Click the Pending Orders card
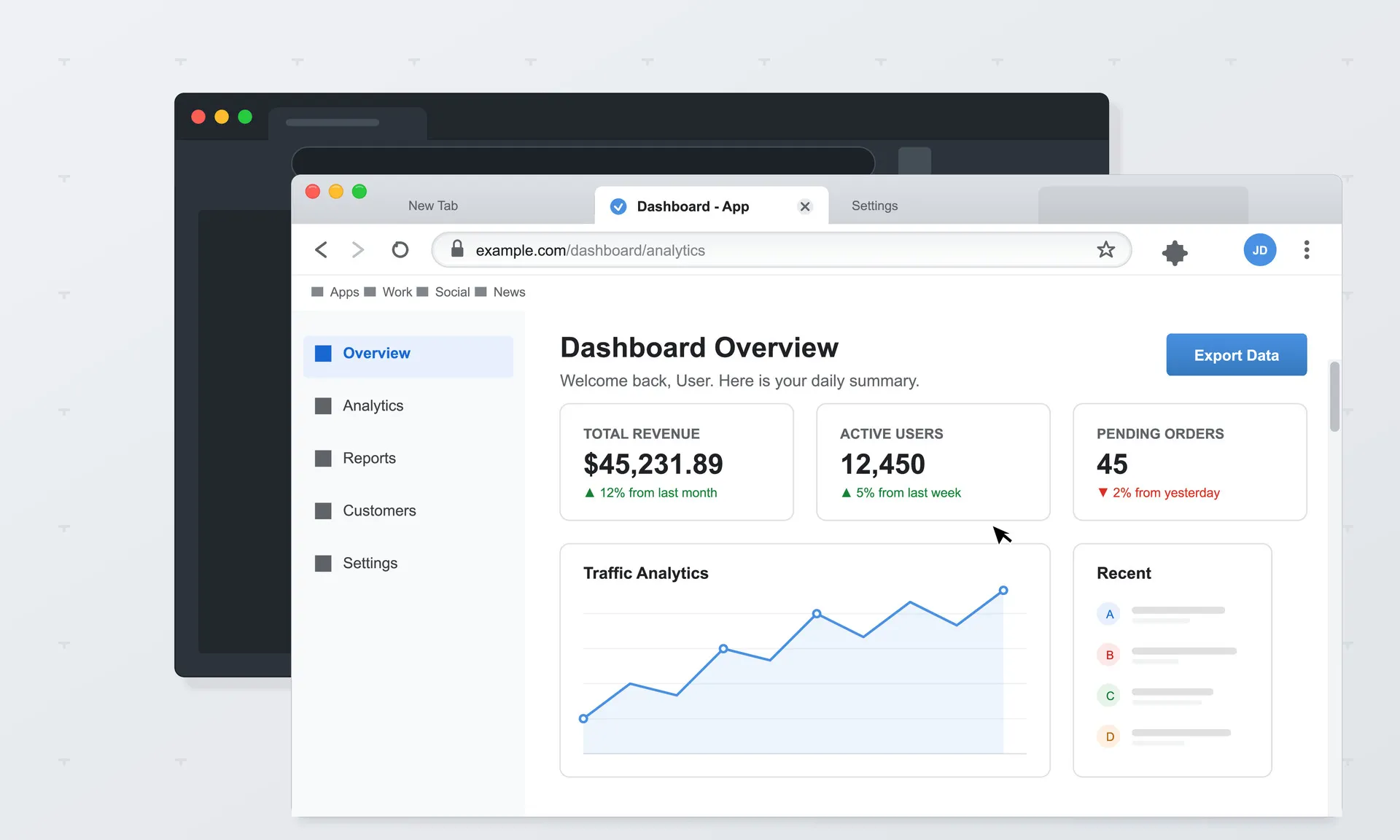1400x840 pixels. click(1190, 462)
